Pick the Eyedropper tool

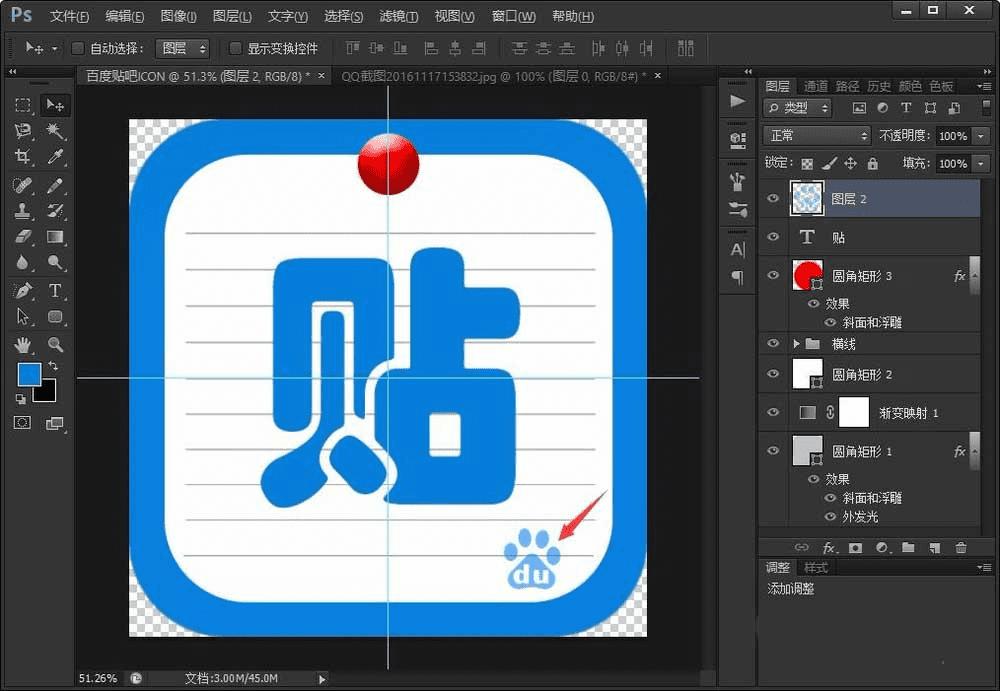click(x=56, y=157)
